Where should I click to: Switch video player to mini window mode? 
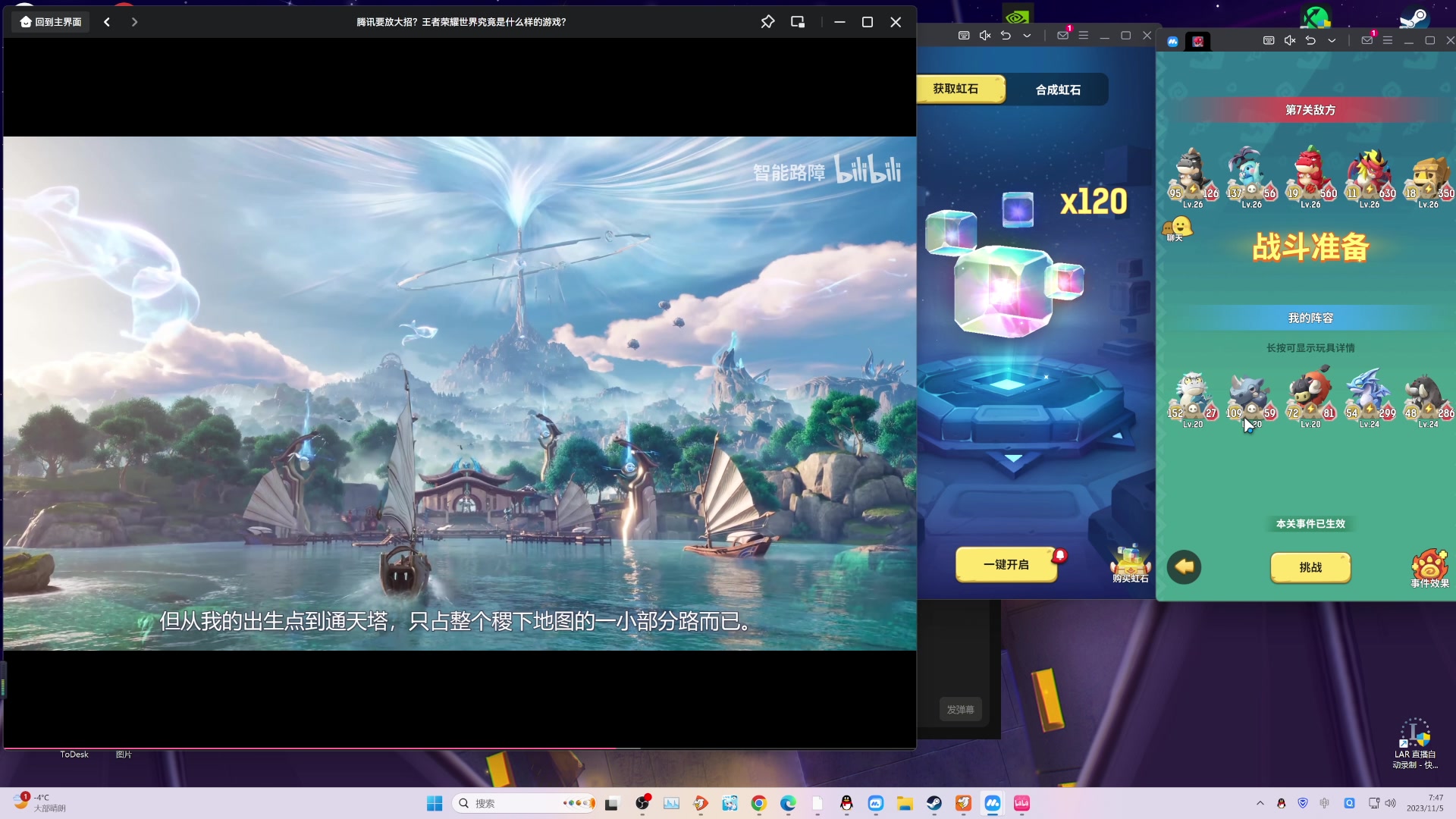(798, 22)
